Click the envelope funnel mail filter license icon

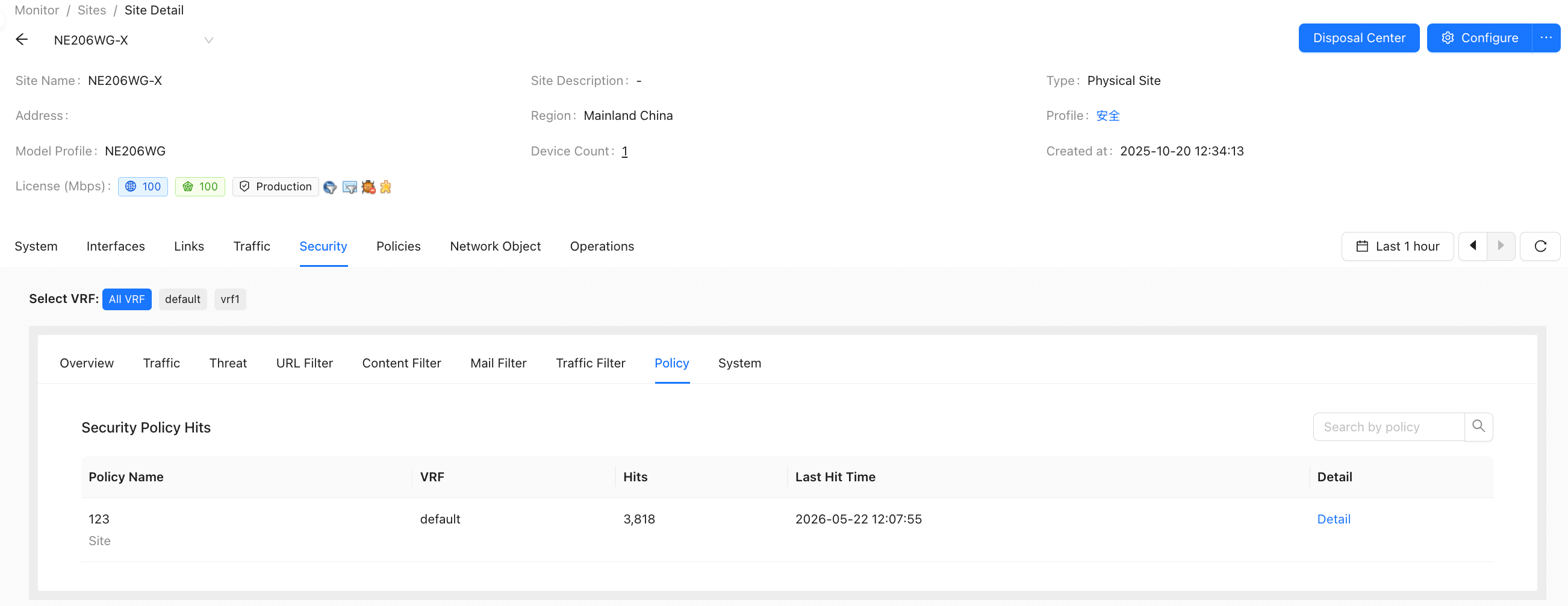[x=349, y=187]
